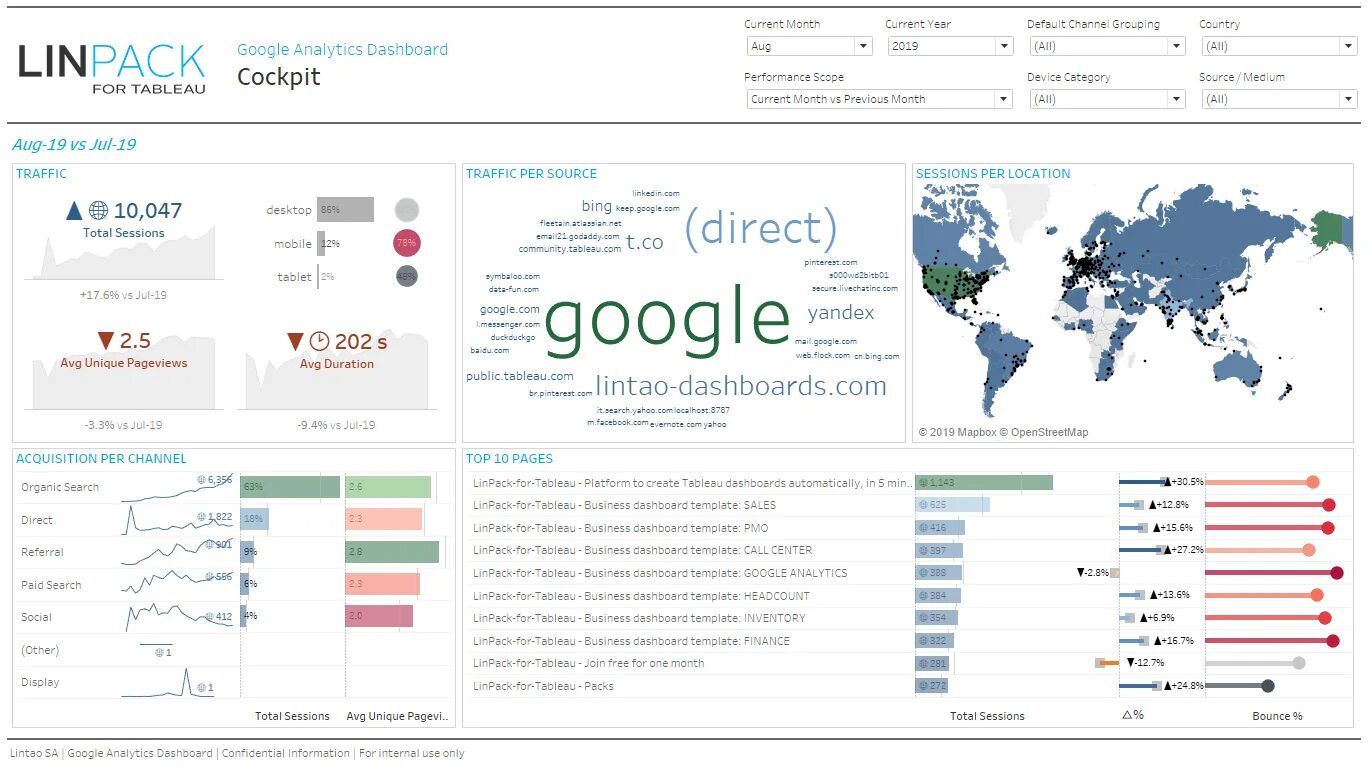Select the LinPack-for-Tableau - Packs page row
Viewport: 1372px width, 766px height.
tap(543, 686)
